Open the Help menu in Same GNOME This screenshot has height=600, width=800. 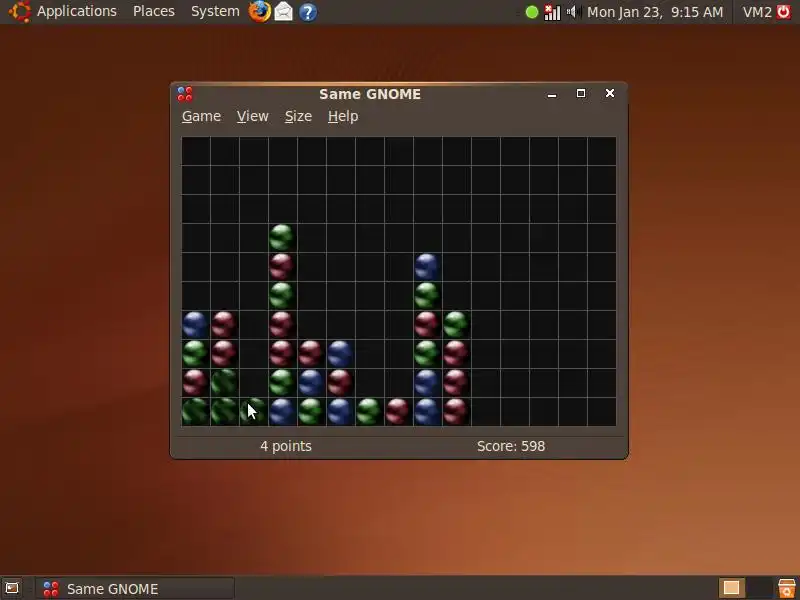(x=343, y=116)
